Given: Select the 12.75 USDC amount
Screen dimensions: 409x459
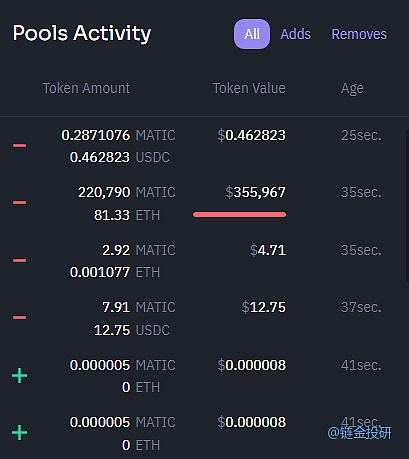Looking at the screenshot, I should (x=132, y=330).
